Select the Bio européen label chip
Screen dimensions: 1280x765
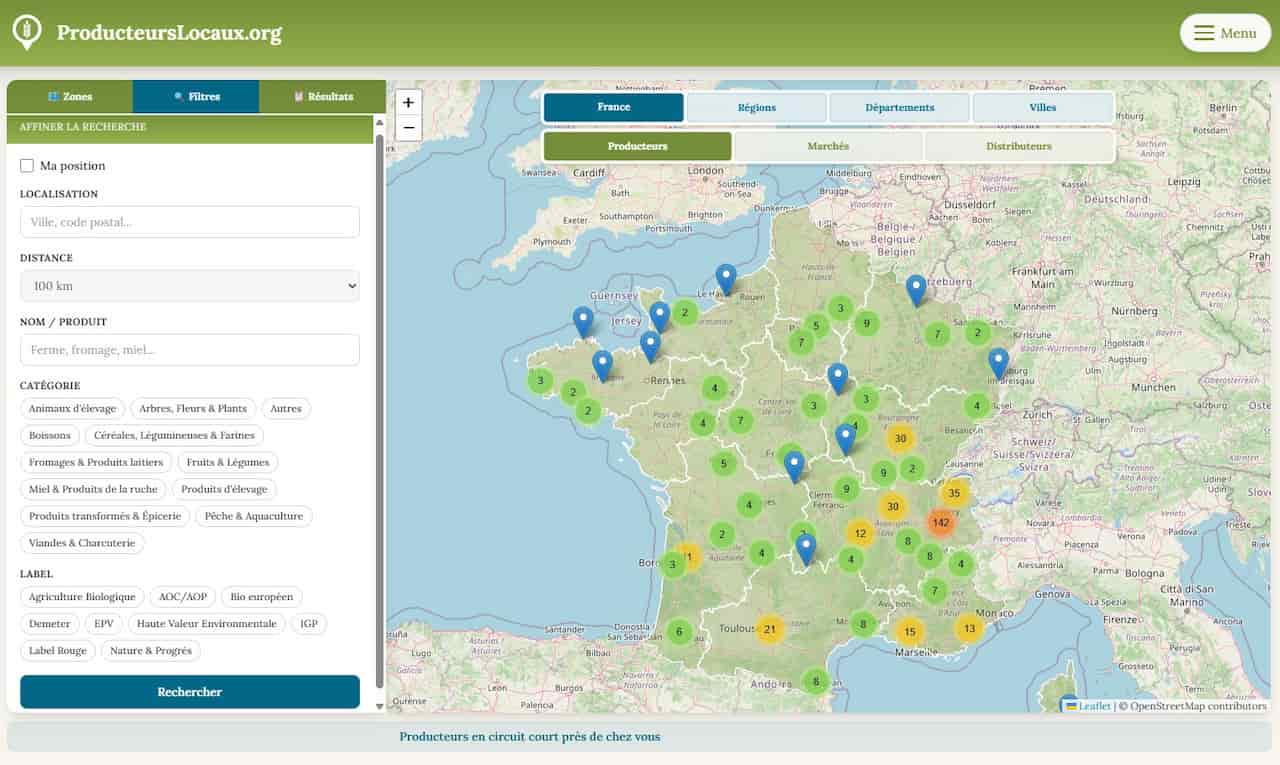[262, 596]
